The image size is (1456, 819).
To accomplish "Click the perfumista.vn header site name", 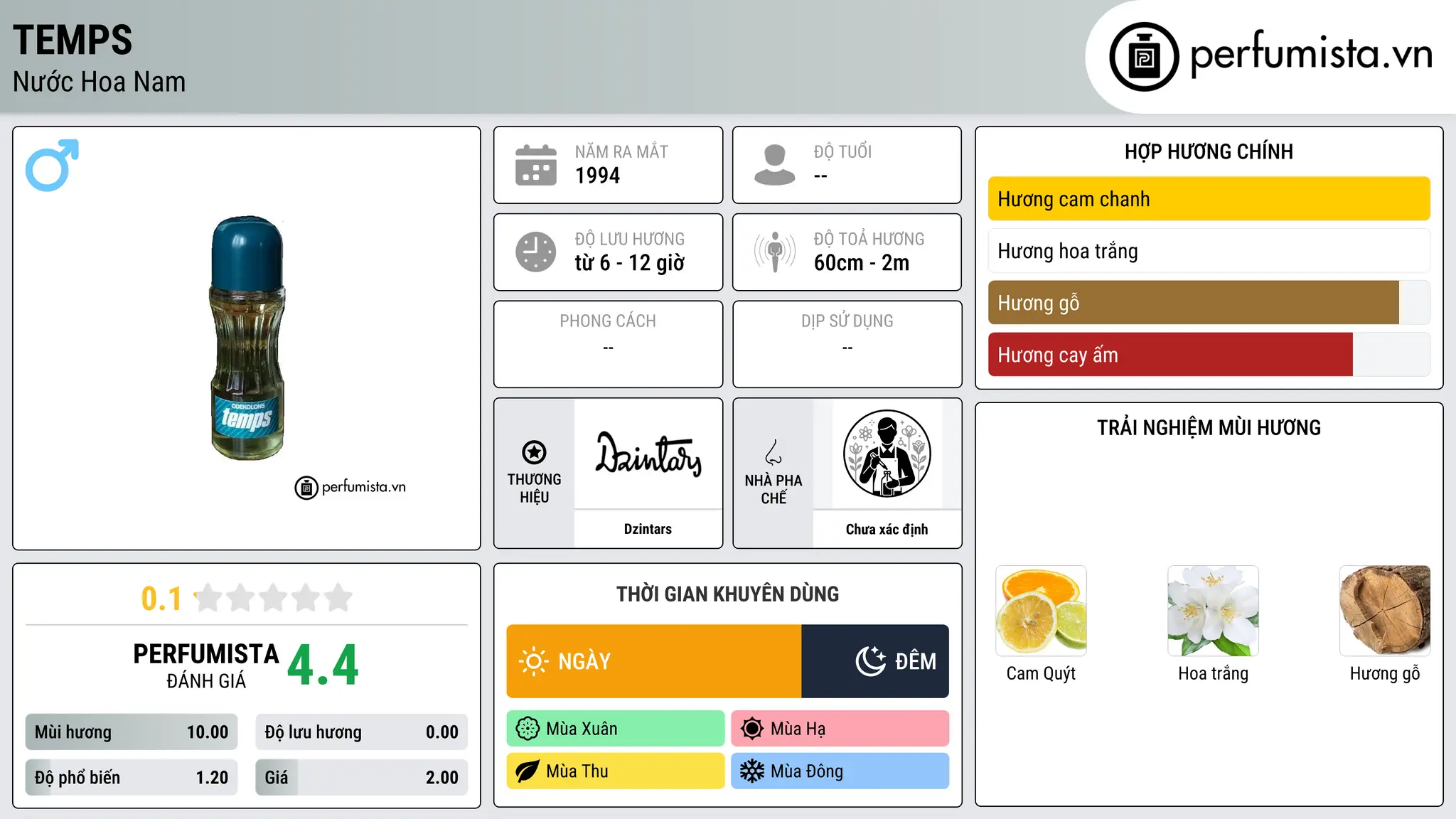I will click(x=1311, y=54).
